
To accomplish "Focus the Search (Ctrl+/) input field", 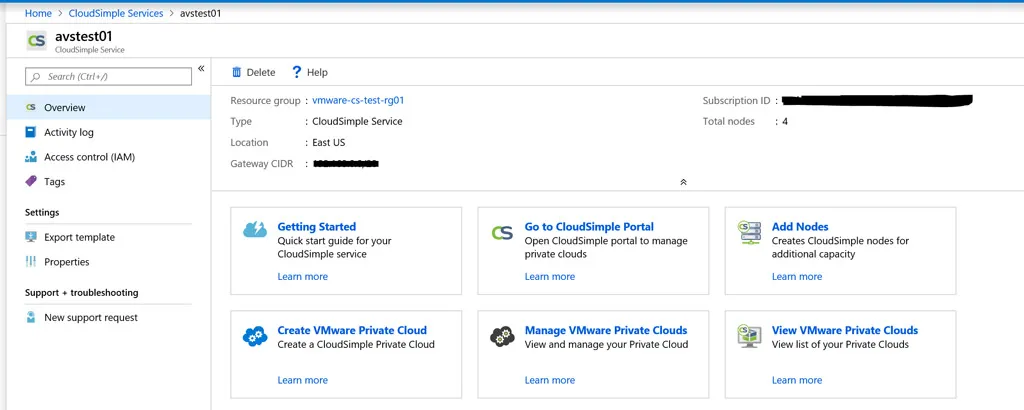I will pyautogui.click(x=108, y=76).
